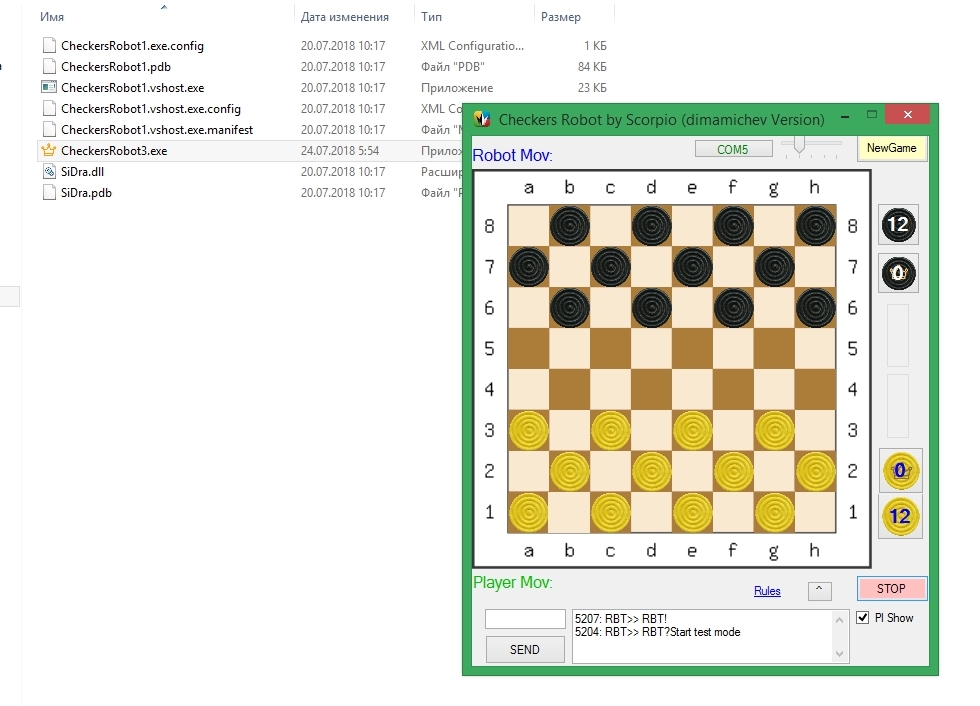Click the yellow king counter icon showing 0
Image resolution: width=980 pixels, height=706 pixels.
(899, 470)
